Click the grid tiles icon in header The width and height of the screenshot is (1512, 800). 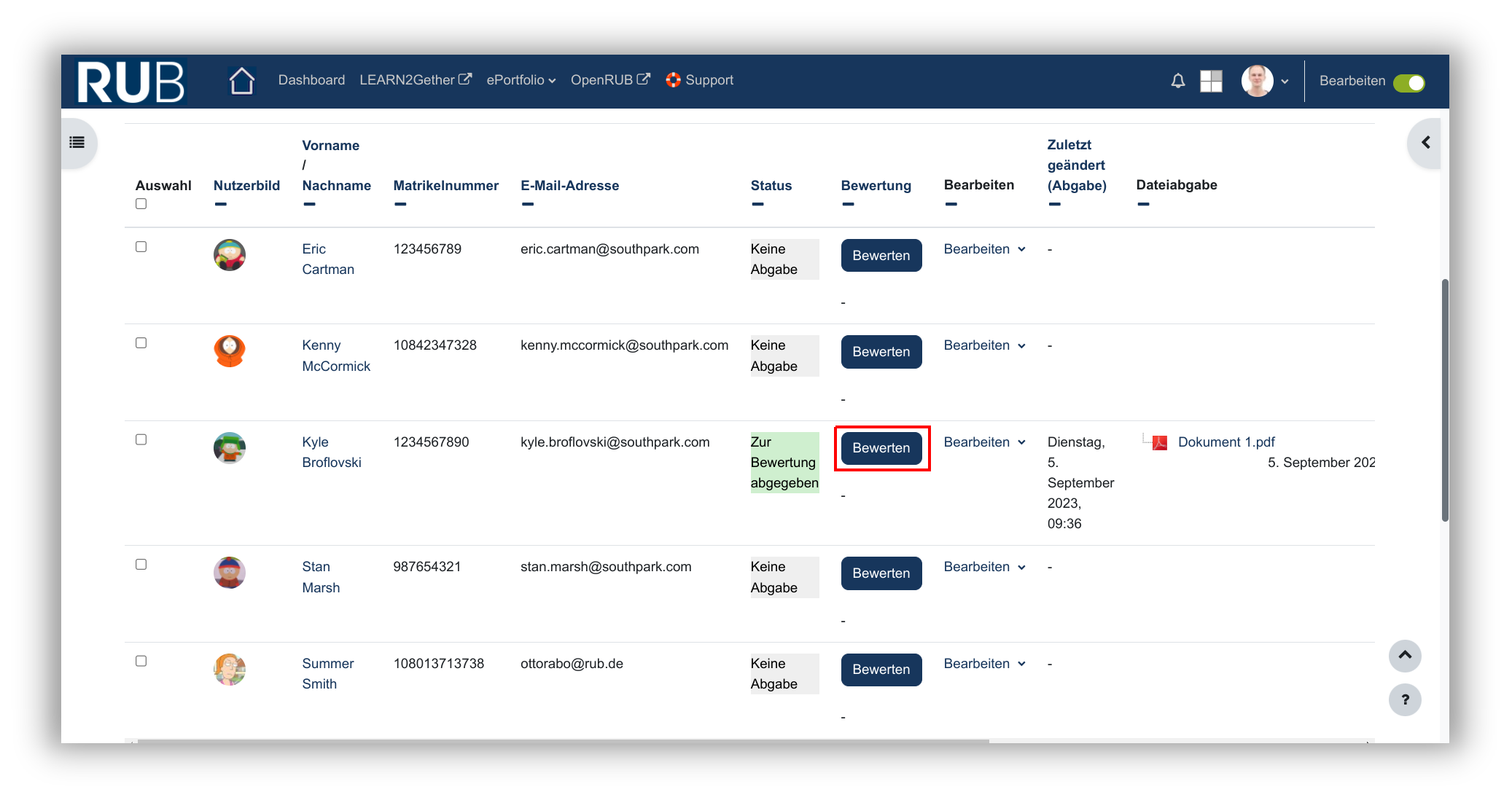[1211, 81]
